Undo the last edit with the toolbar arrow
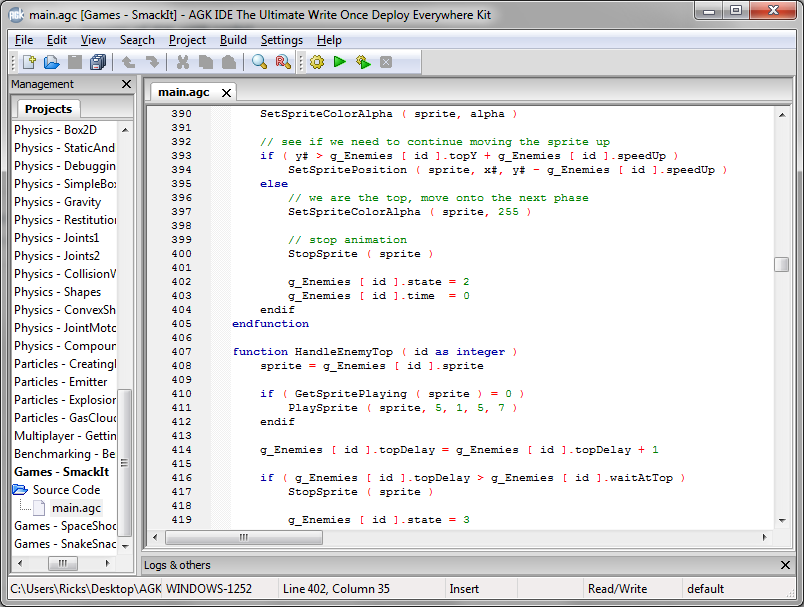The width and height of the screenshot is (804, 607). 128,62
